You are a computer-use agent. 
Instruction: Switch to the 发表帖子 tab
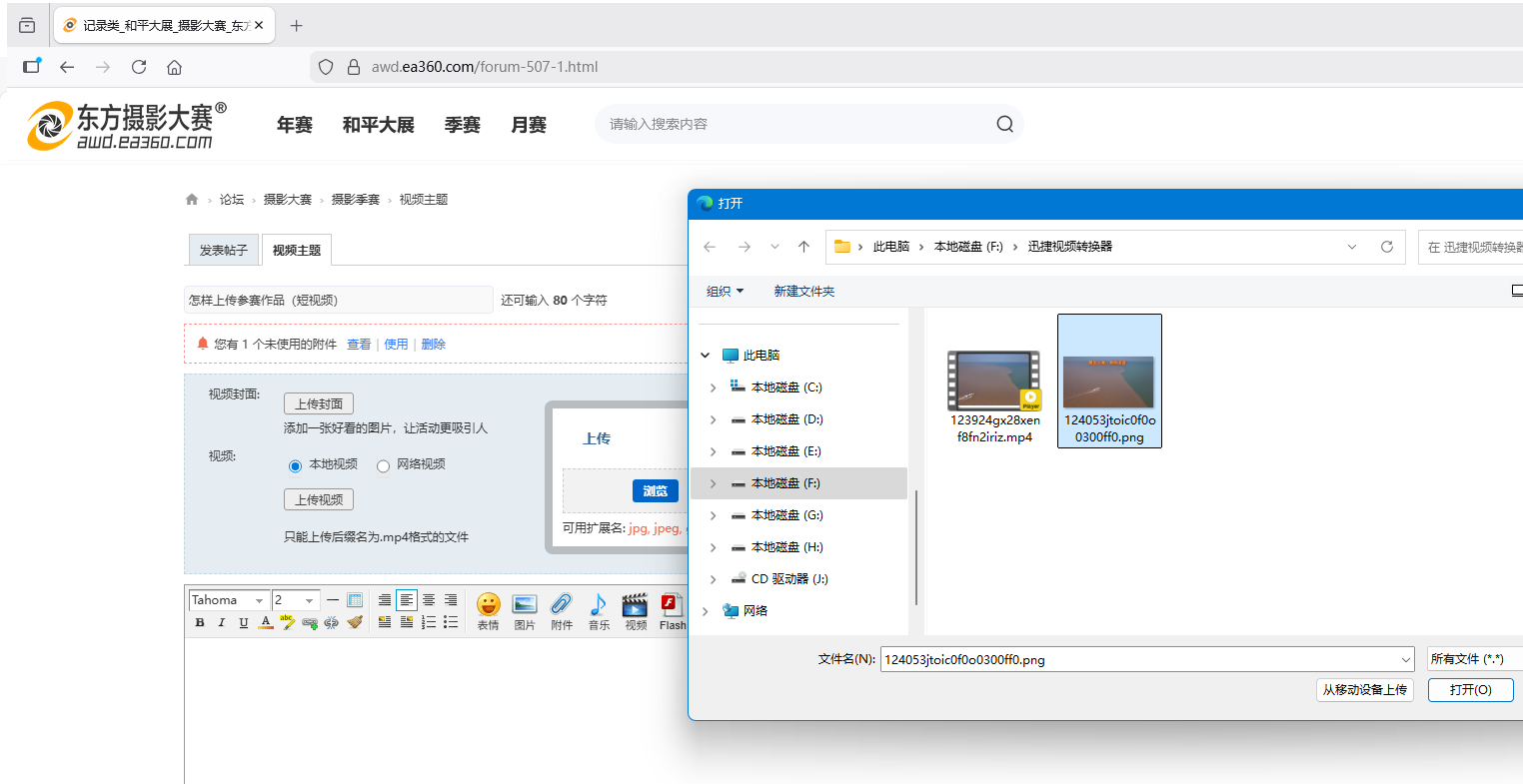click(x=223, y=251)
